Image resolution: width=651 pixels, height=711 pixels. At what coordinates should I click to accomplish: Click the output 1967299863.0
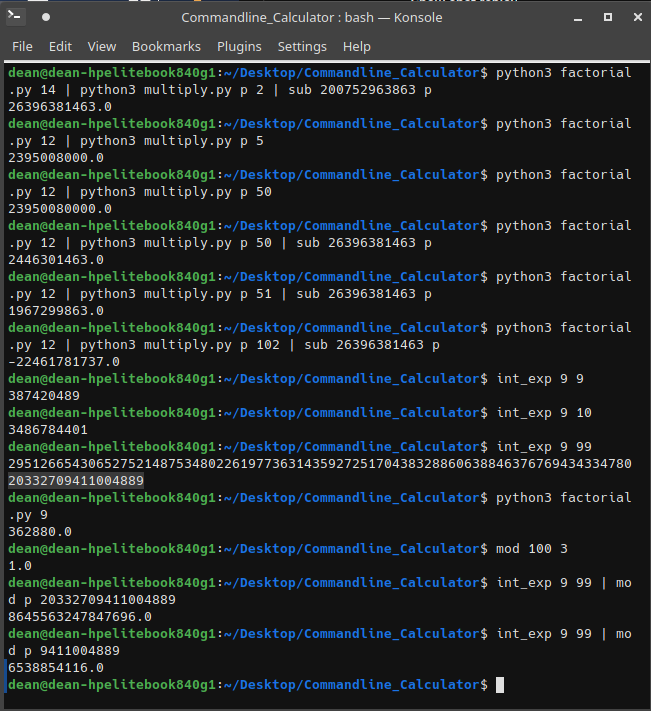click(x=56, y=311)
